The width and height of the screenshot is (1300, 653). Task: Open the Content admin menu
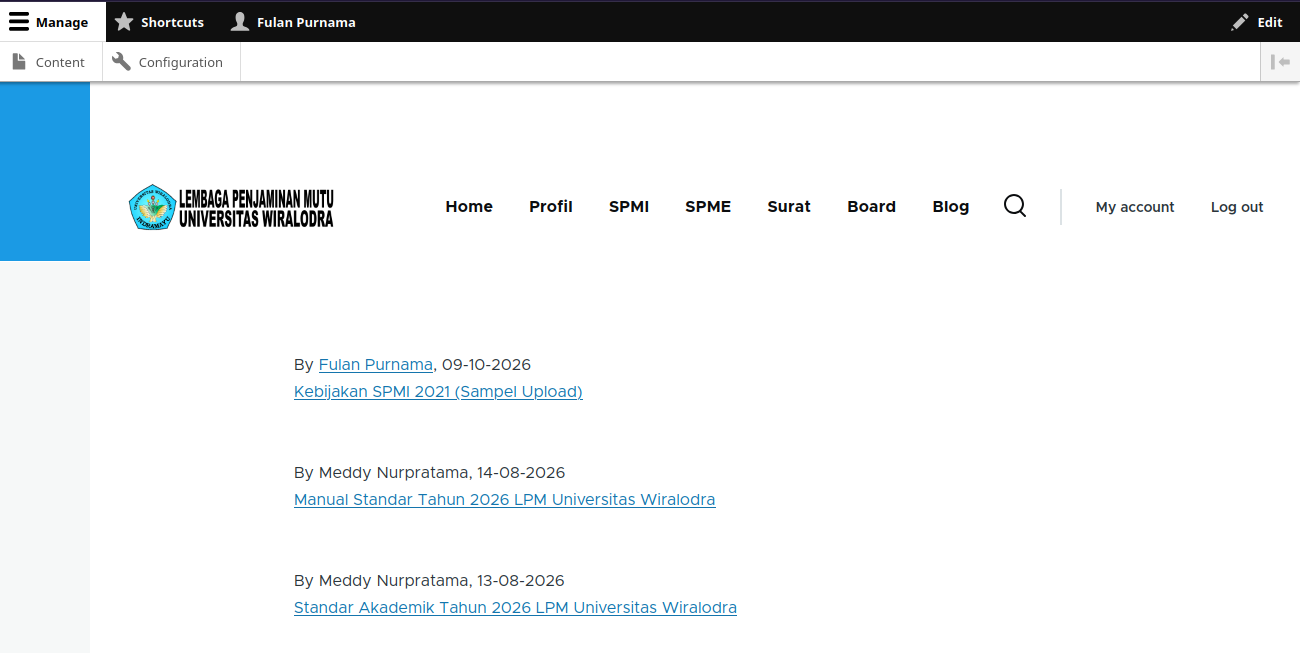pos(51,62)
